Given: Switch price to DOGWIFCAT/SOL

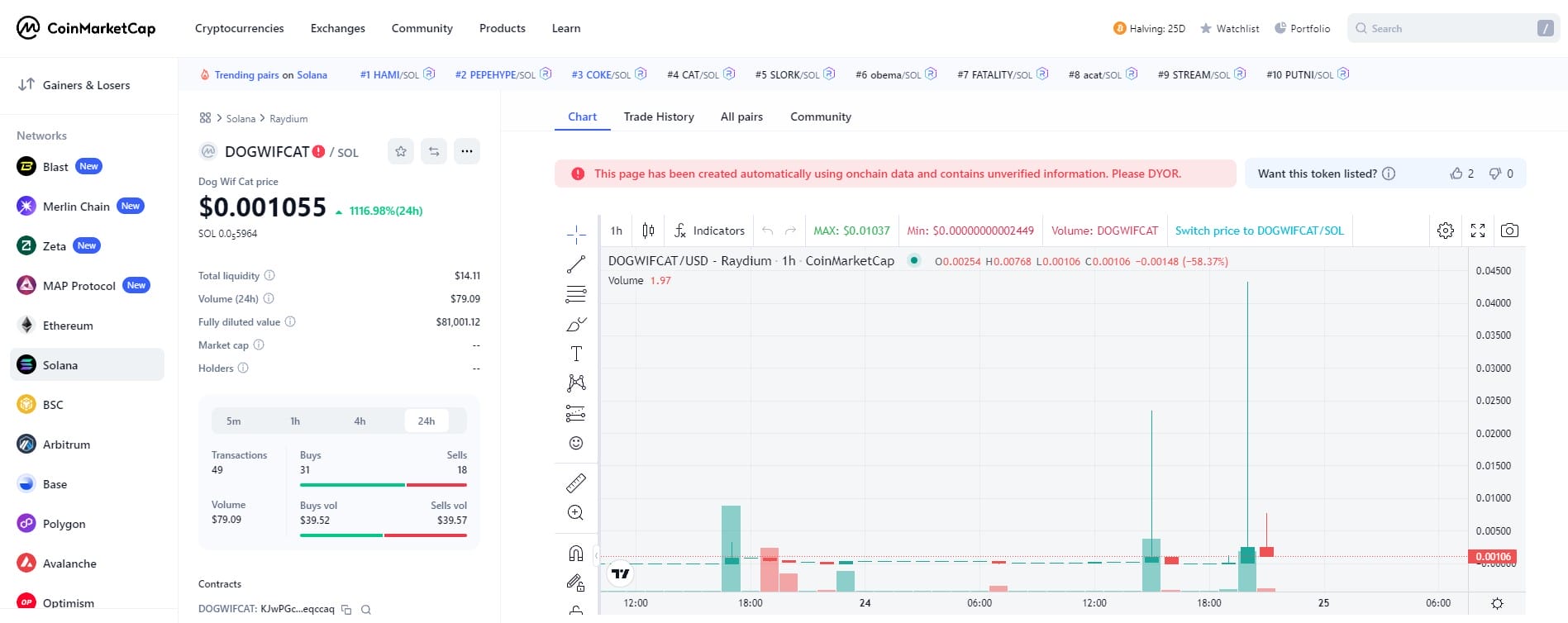Looking at the screenshot, I should (1259, 231).
